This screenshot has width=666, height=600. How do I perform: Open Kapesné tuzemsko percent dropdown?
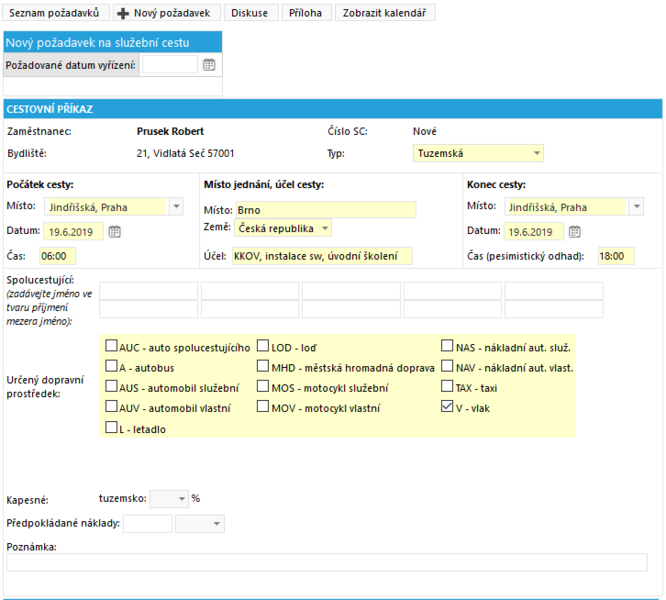169,499
